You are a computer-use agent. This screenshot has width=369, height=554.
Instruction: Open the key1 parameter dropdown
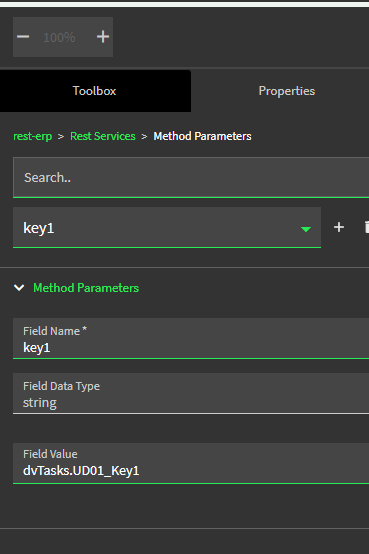click(x=167, y=228)
